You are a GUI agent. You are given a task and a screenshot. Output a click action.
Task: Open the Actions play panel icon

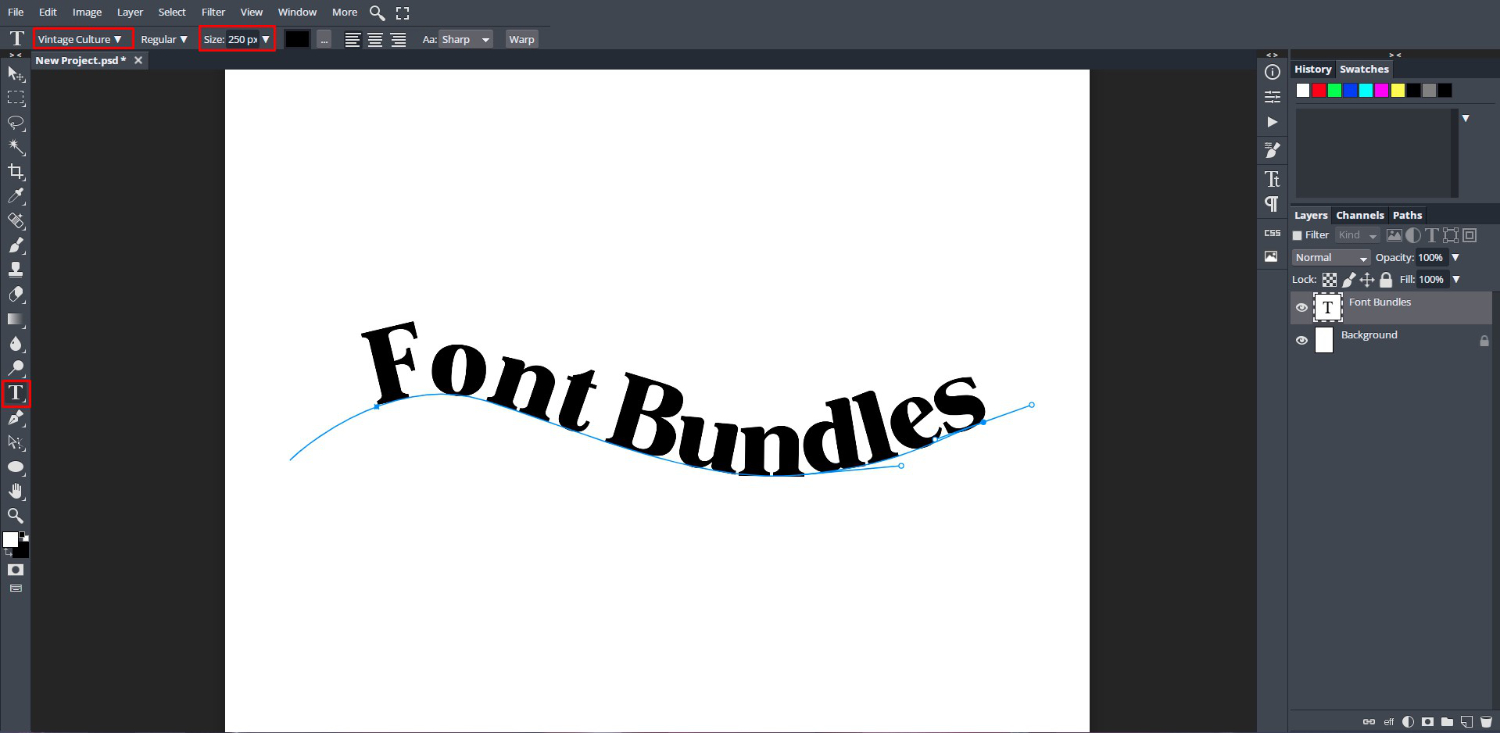click(x=1272, y=122)
